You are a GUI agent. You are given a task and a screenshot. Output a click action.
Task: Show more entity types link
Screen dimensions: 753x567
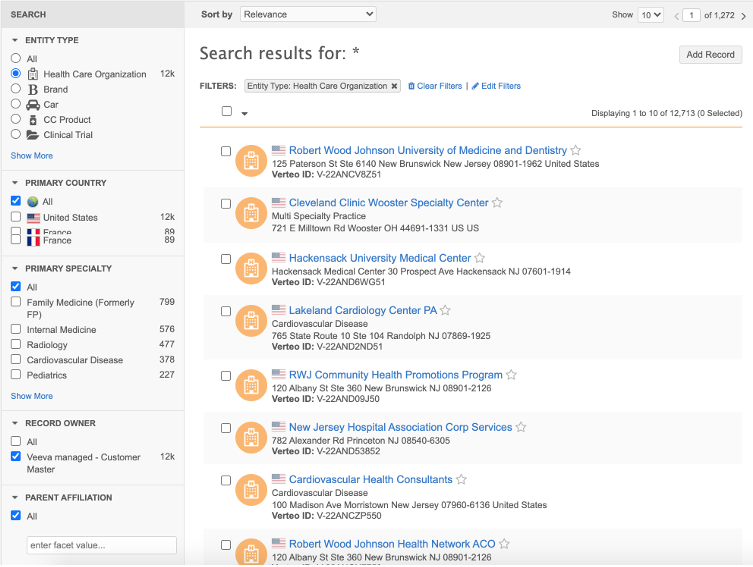point(32,156)
